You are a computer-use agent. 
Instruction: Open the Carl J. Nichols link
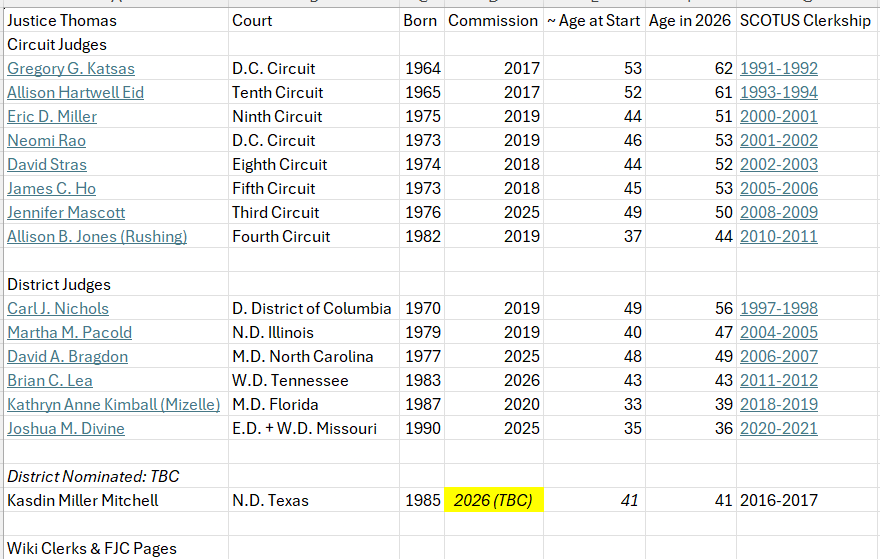58,309
